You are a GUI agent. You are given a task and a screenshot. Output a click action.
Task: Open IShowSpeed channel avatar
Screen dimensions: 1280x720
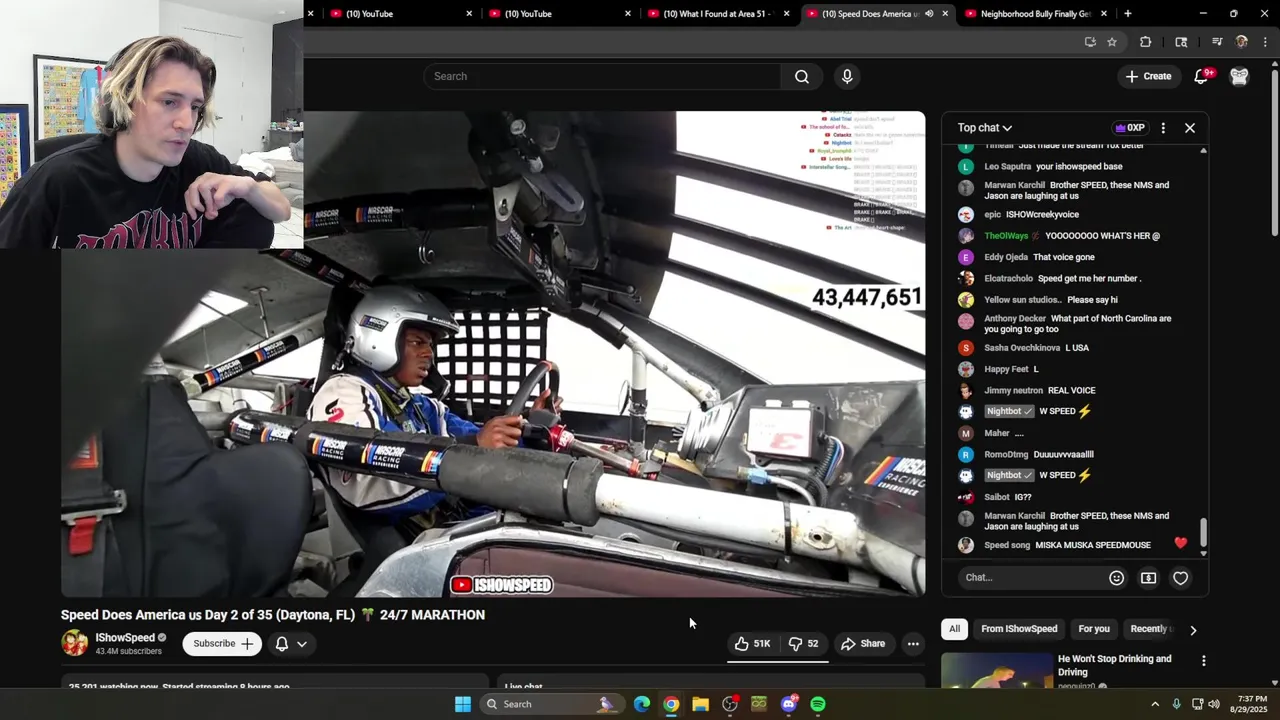pos(75,643)
